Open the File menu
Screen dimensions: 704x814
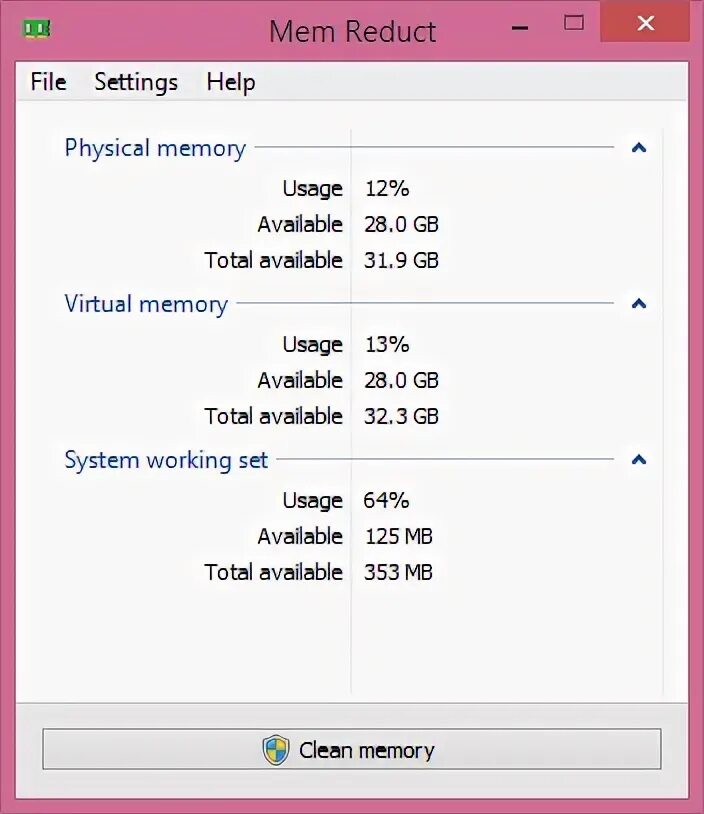click(48, 82)
